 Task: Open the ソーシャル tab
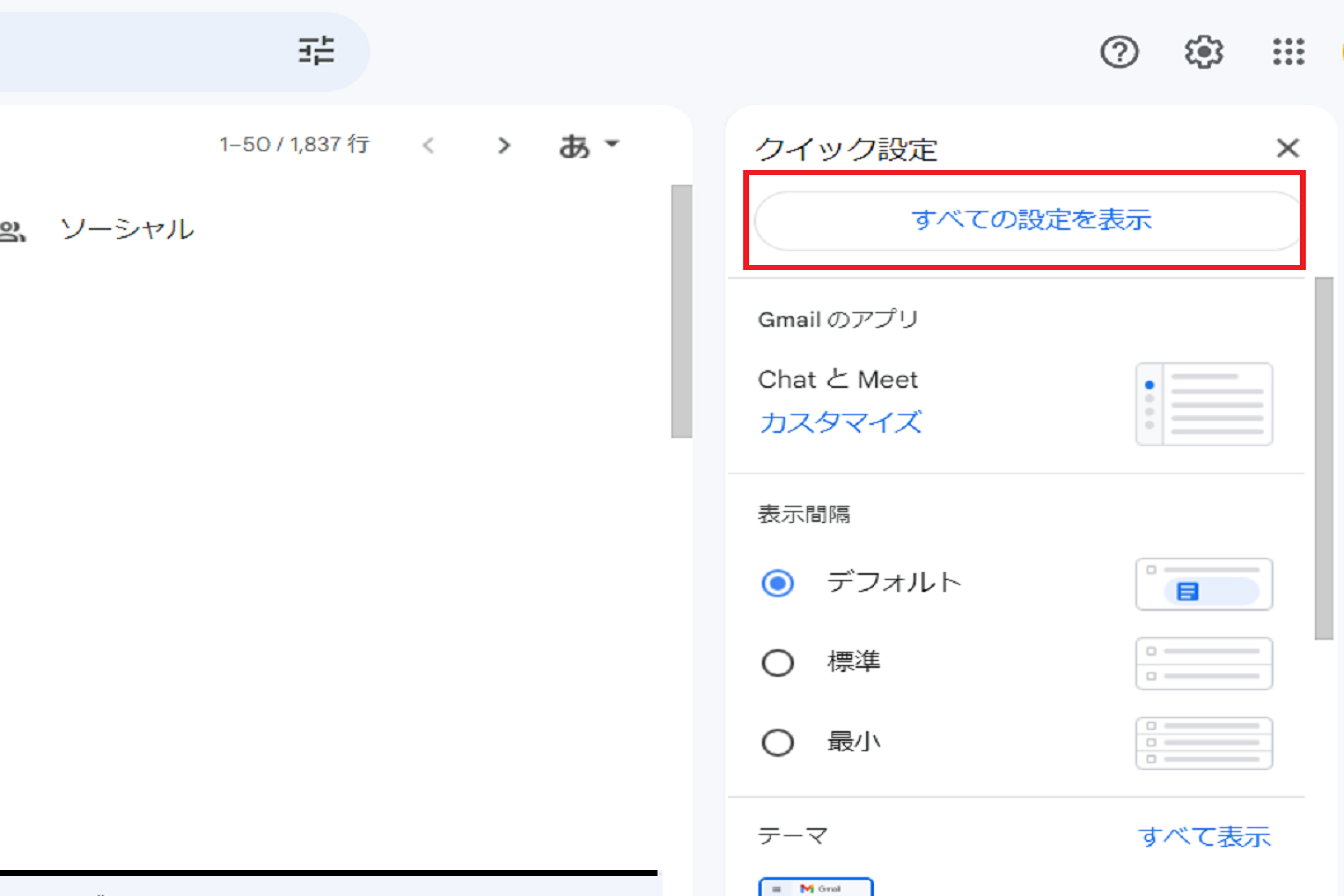126,229
